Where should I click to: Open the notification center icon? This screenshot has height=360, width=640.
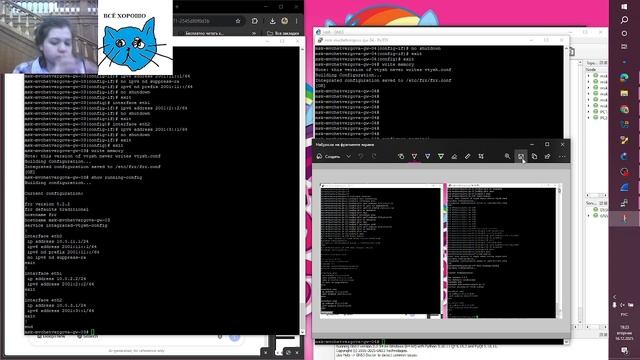[624, 351]
